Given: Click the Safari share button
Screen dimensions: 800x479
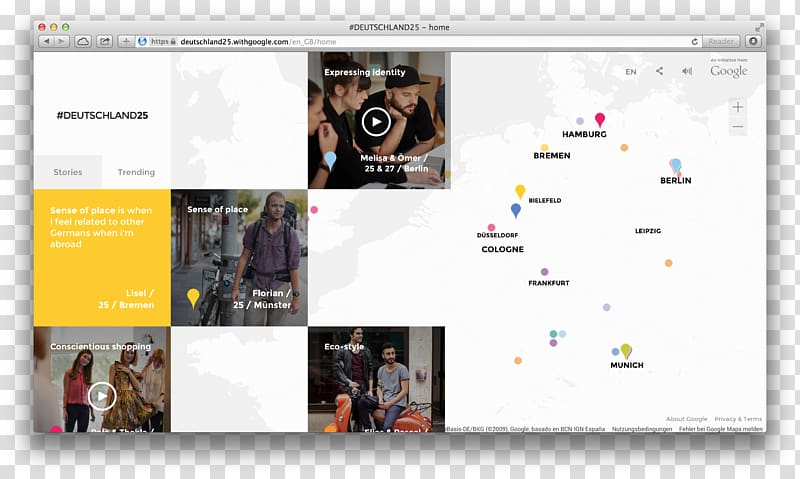Looking at the screenshot, I should pyautogui.click(x=105, y=41).
